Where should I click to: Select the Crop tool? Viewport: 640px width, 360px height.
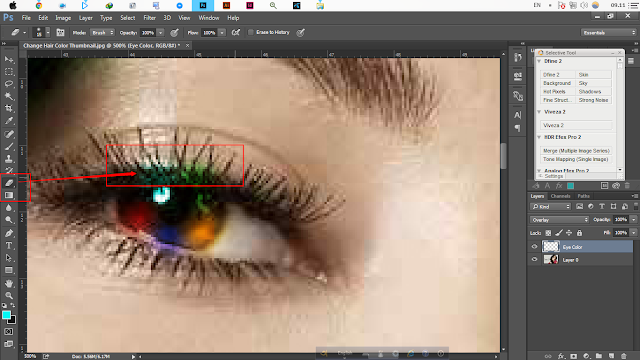click(9, 108)
